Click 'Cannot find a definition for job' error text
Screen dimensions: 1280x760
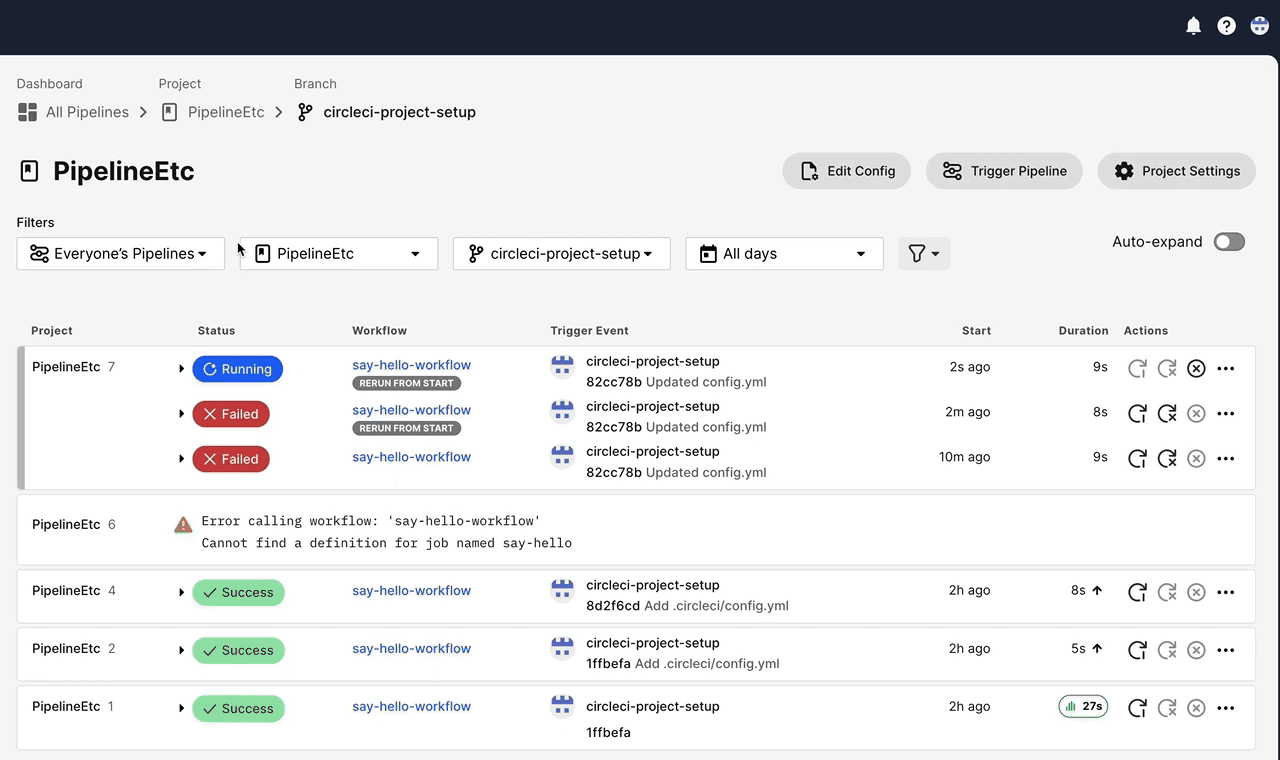386,543
